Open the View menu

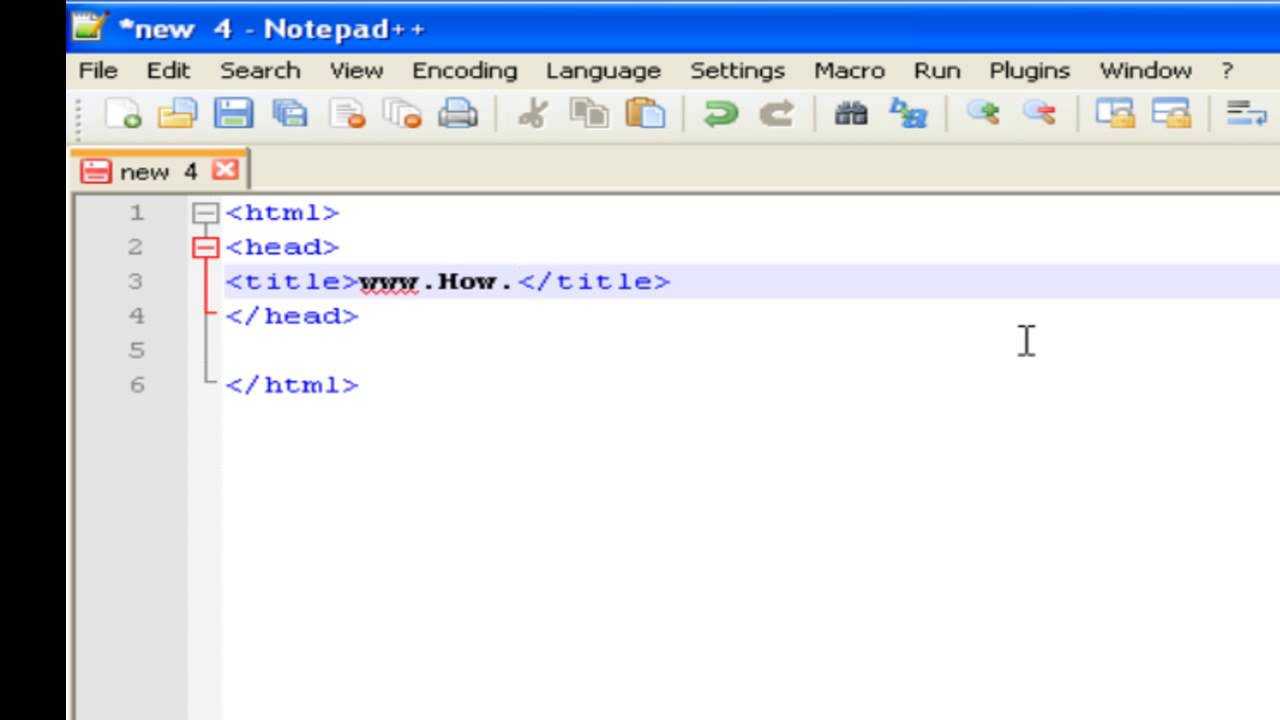coord(356,71)
